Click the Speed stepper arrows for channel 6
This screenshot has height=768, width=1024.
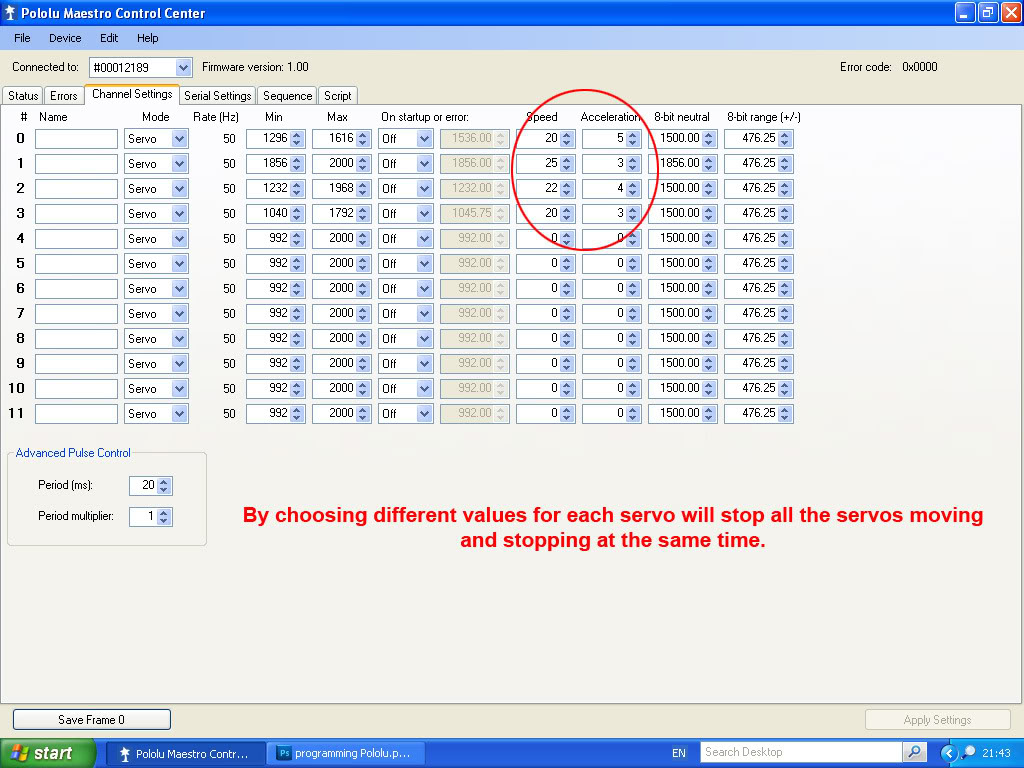click(567, 289)
